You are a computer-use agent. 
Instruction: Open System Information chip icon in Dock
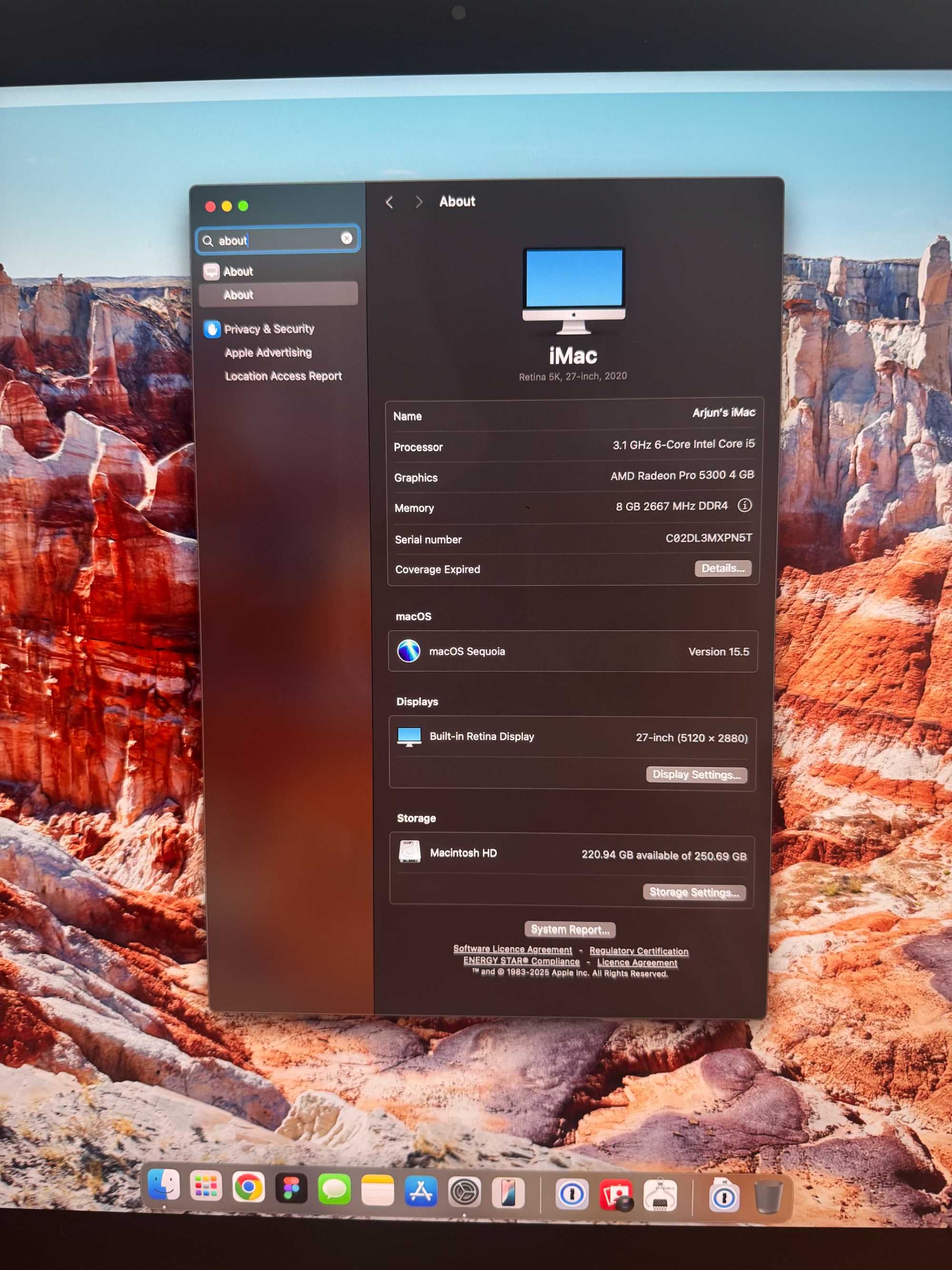pos(660,1196)
